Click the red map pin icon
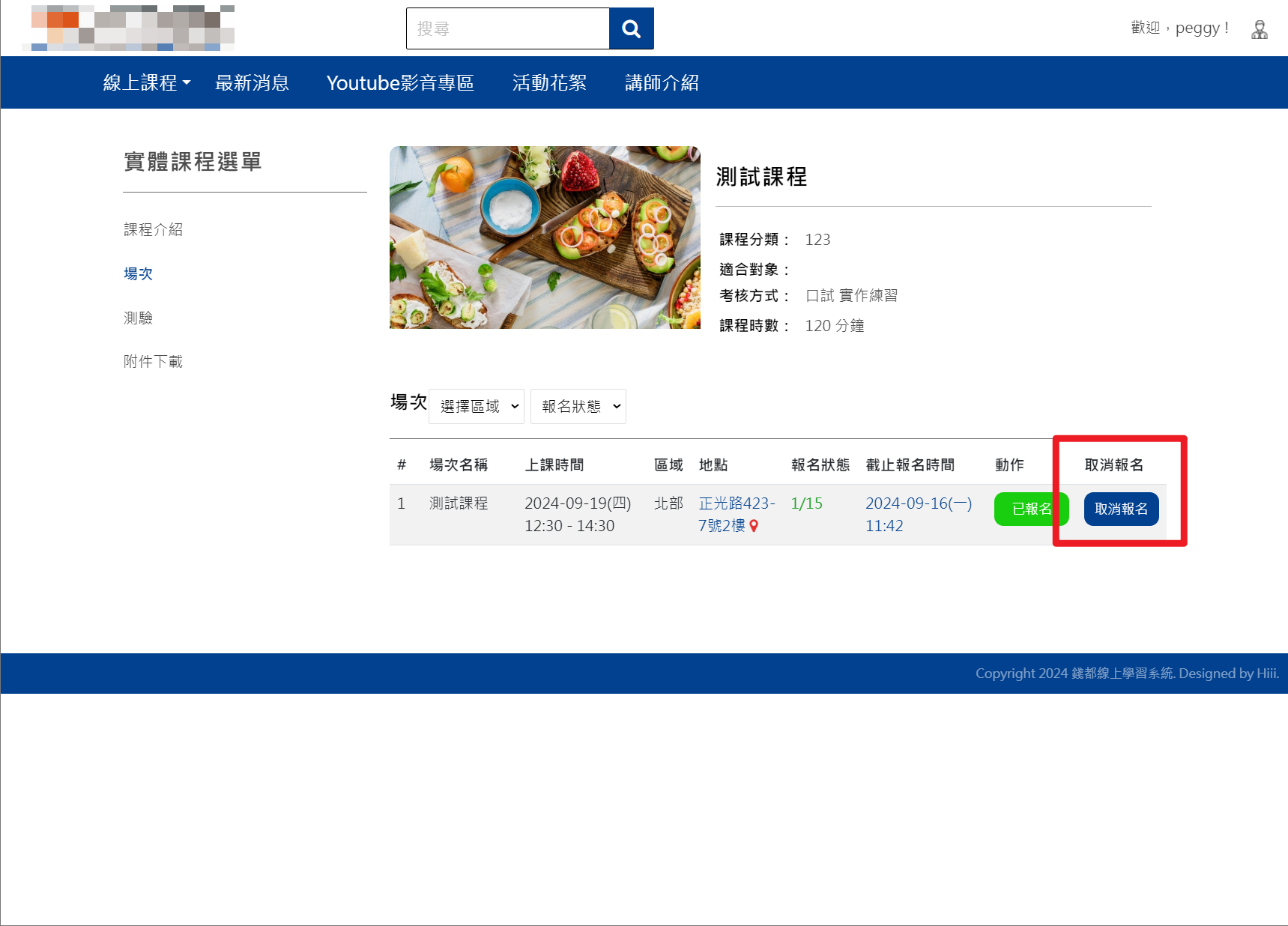 [x=754, y=526]
